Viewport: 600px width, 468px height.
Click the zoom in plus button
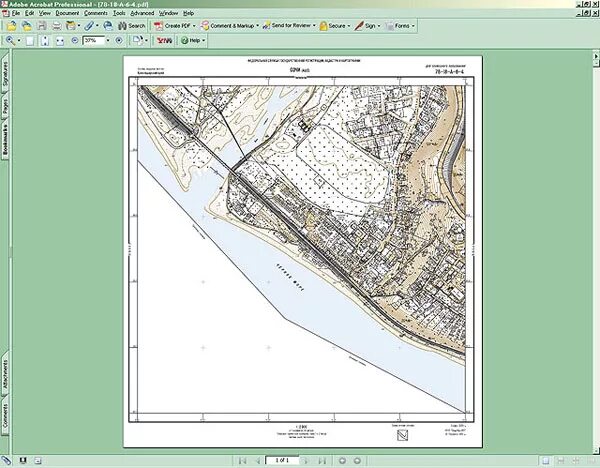[119, 40]
